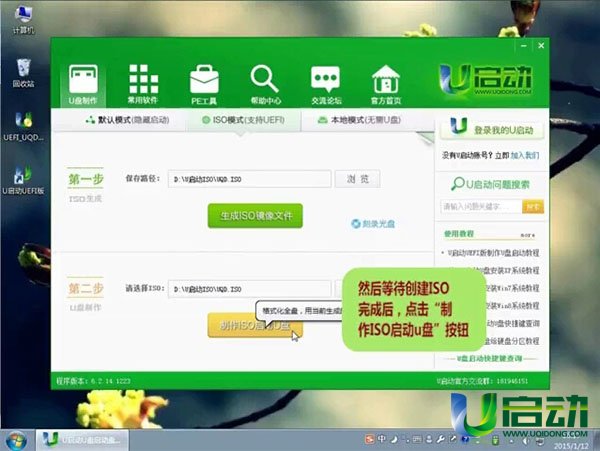
Task: Click the 程序版本 text in status bar
Action: coord(93,381)
